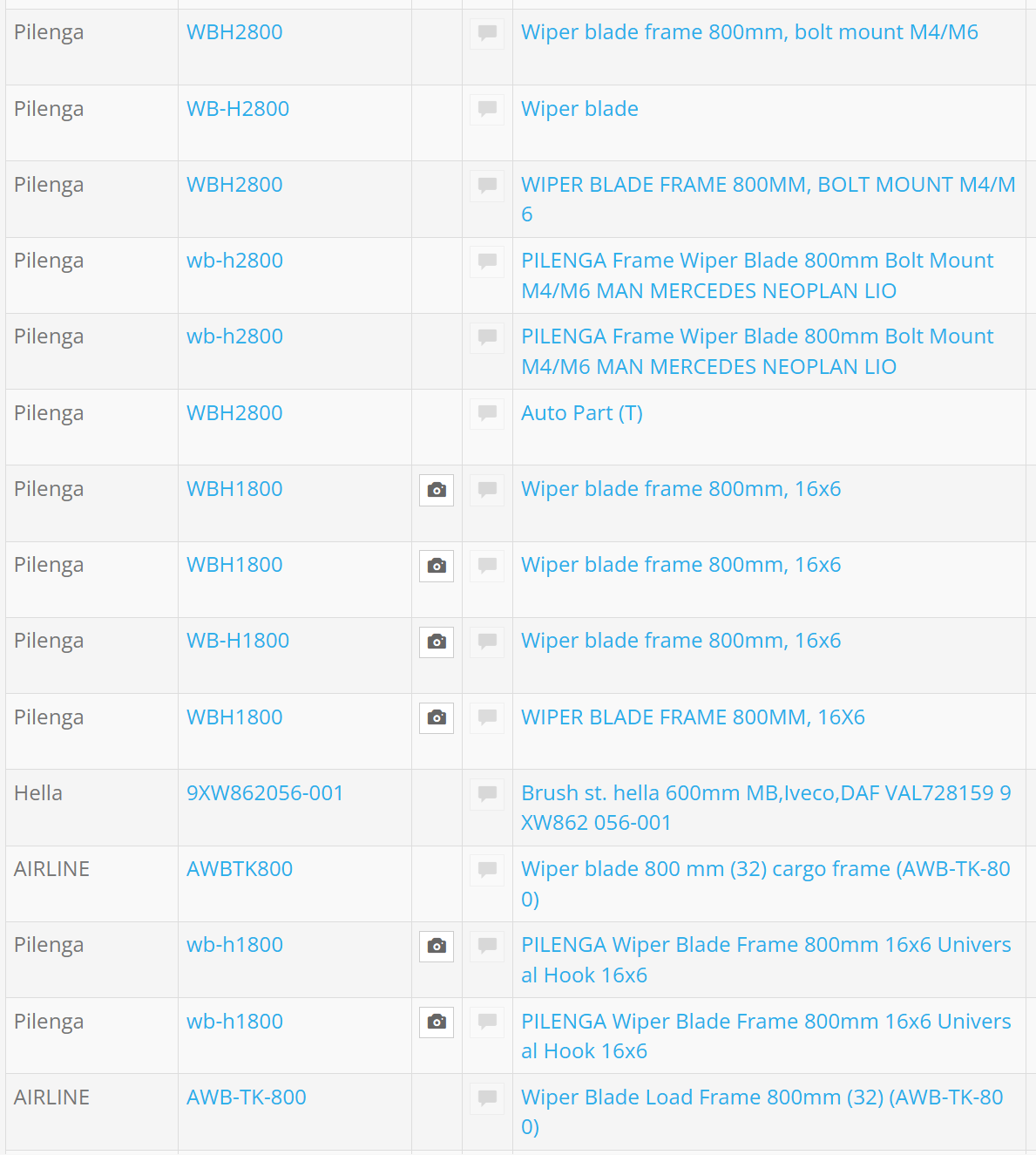The width and height of the screenshot is (1036, 1155).
Task: Open comment icon beside Auto Part (T)
Action: pyautogui.click(x=487, y=413)
